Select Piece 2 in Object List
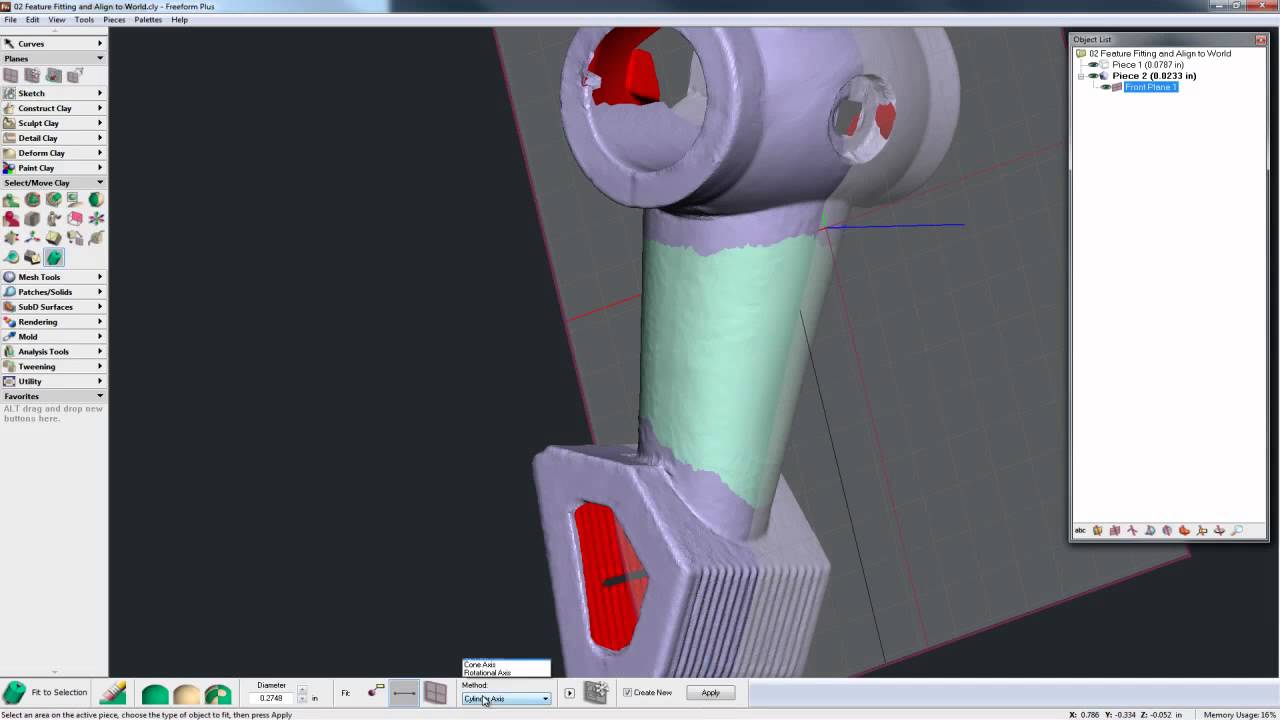This screenshot has height=720, width=1280. tap(1154, 76)
